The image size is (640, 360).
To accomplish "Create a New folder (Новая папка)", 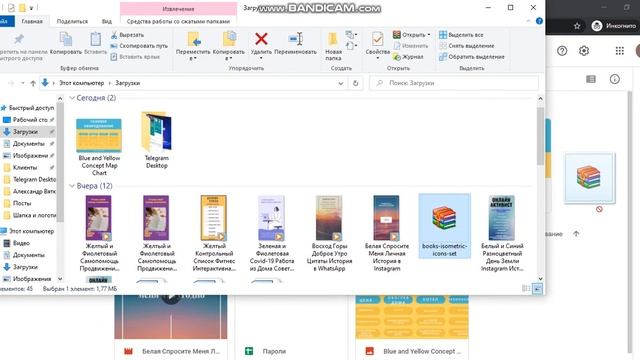I will (333, 46).
